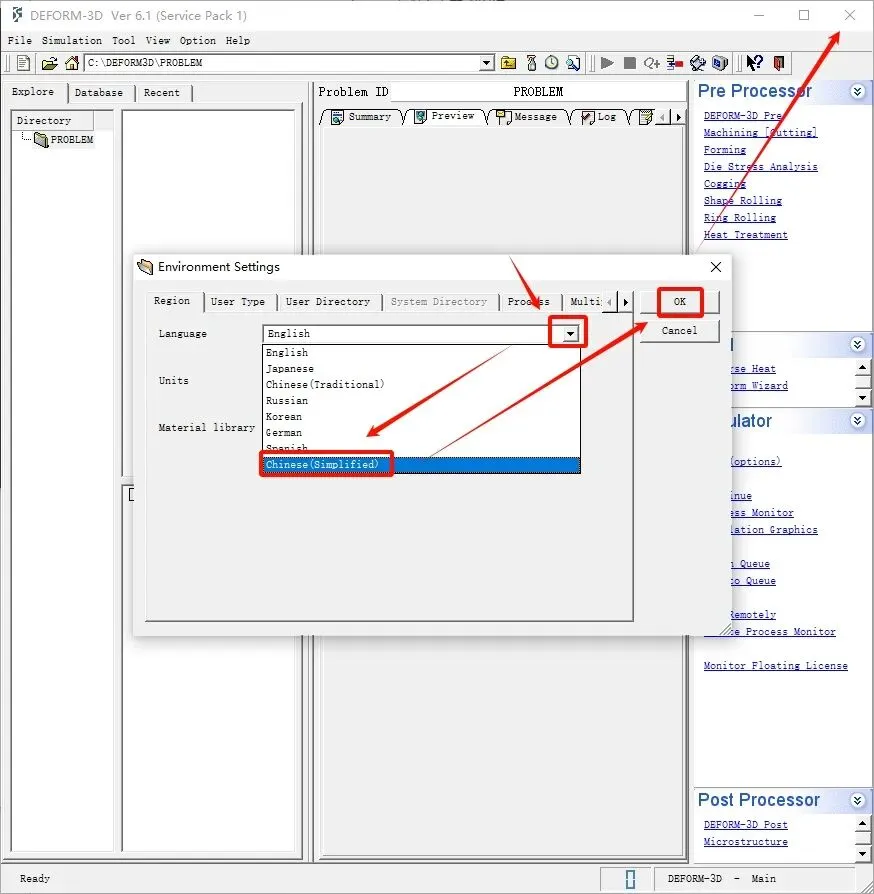The width and height of the screenshot is (874, 894).
Task: Open the Message tab
Action: 527,117
